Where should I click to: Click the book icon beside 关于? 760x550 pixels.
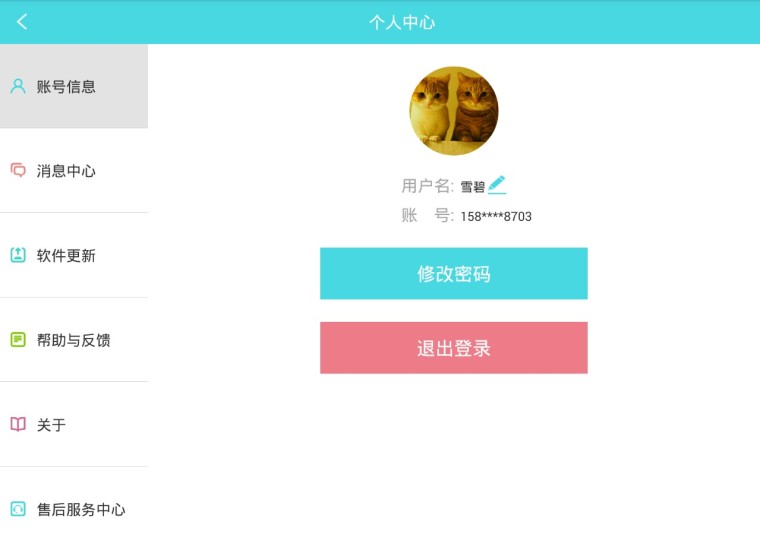click(x=18, y=424)
